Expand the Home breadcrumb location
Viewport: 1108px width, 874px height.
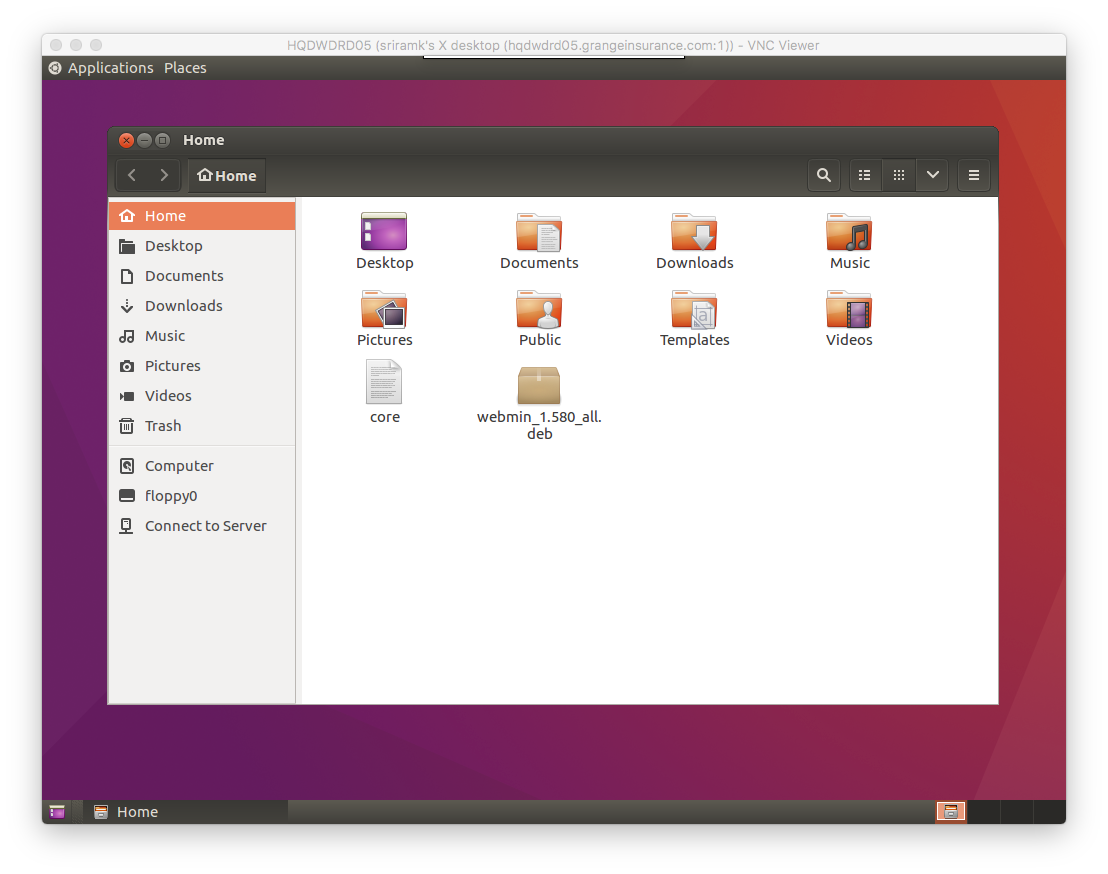[x=227, y=175]
